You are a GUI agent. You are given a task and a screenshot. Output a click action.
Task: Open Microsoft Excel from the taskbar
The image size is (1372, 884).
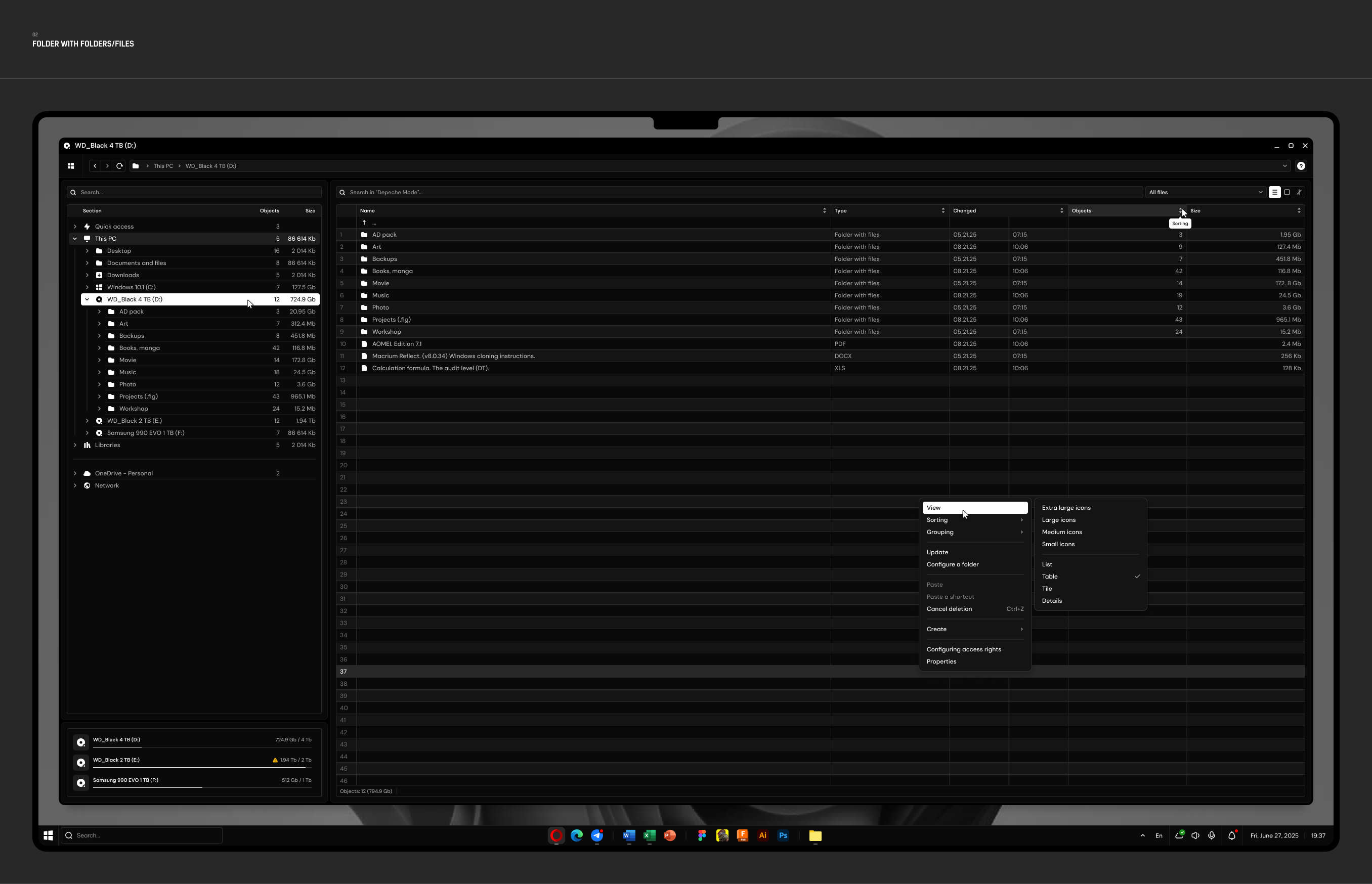click(649, 836)
